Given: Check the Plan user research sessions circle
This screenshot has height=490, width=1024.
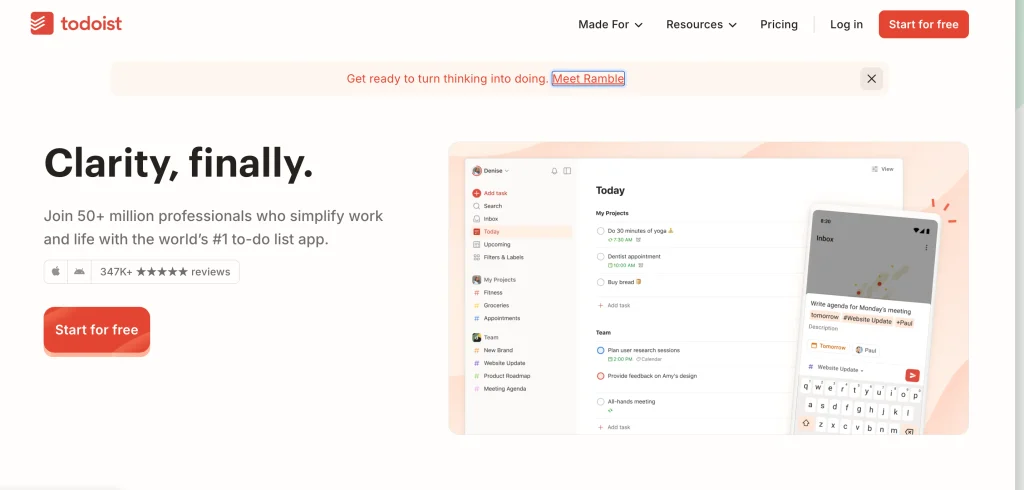Looking at the screenshot, I should point(601,350).
